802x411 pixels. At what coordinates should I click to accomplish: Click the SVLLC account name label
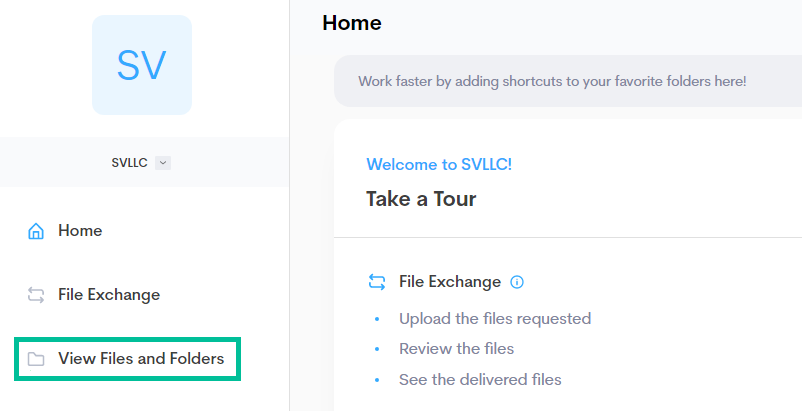coord(129,163)
